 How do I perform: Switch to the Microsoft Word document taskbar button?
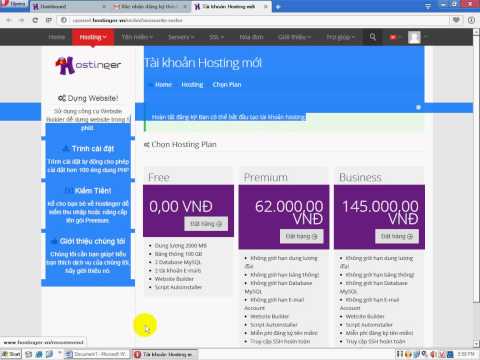[x=97, y=354]
